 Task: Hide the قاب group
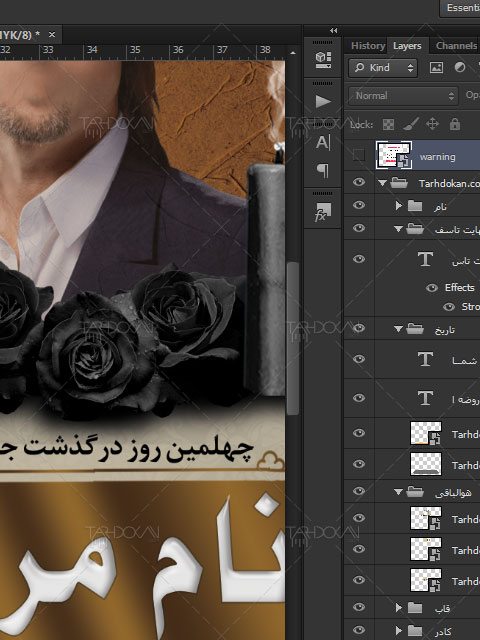coord(359,607)
